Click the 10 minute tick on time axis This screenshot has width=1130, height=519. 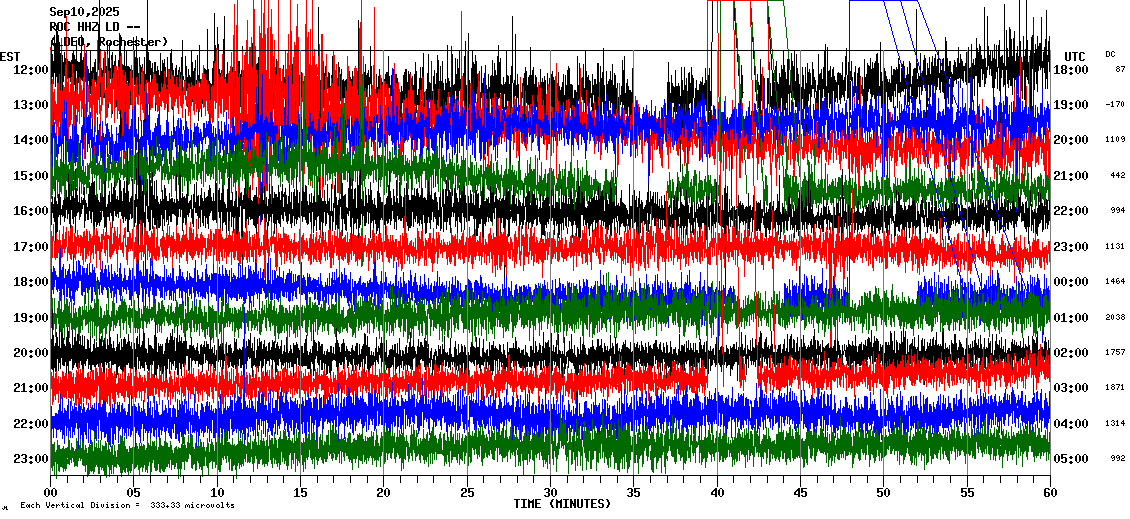click(x=217, y=492)
